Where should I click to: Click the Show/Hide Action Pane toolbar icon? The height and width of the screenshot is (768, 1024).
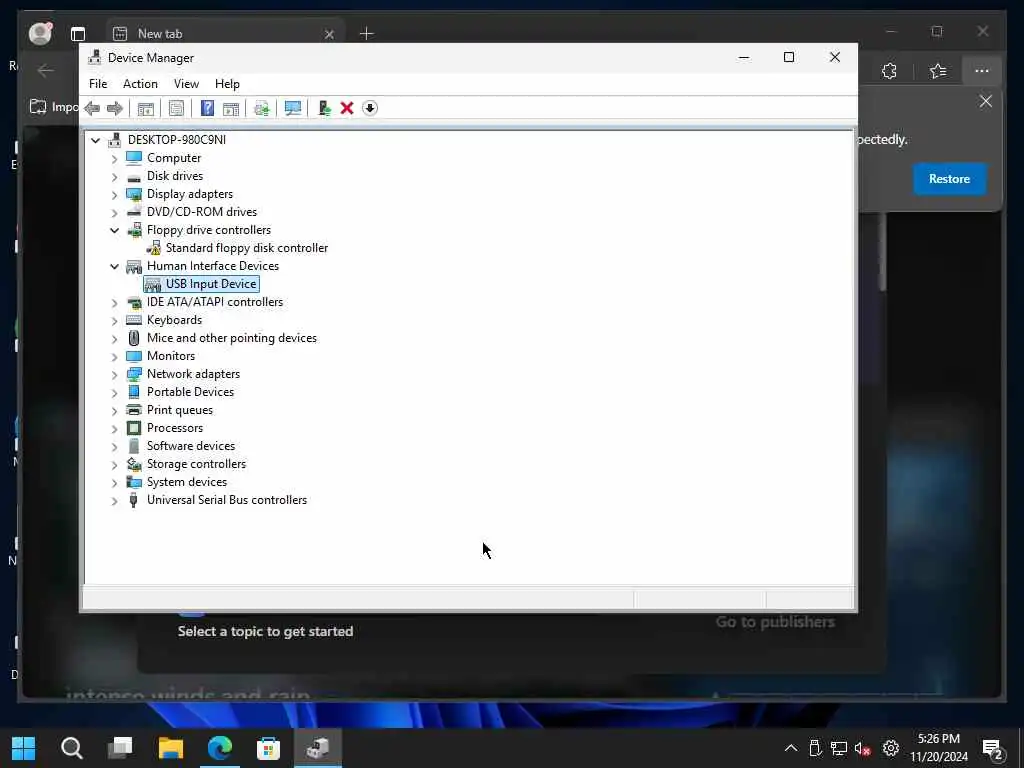pos(231,108)
